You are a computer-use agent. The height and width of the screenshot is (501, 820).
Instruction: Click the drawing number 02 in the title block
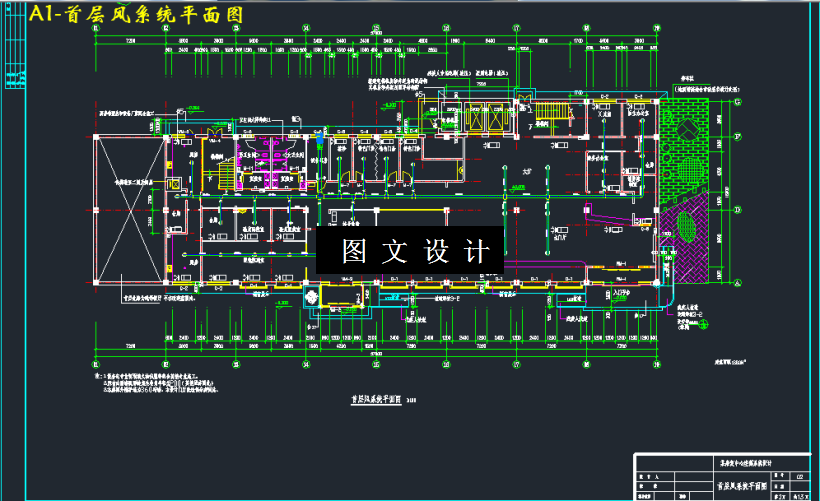[800, 476]
